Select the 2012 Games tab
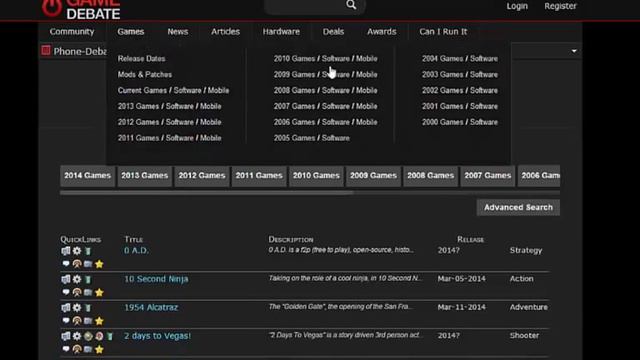 pos(202,176)
